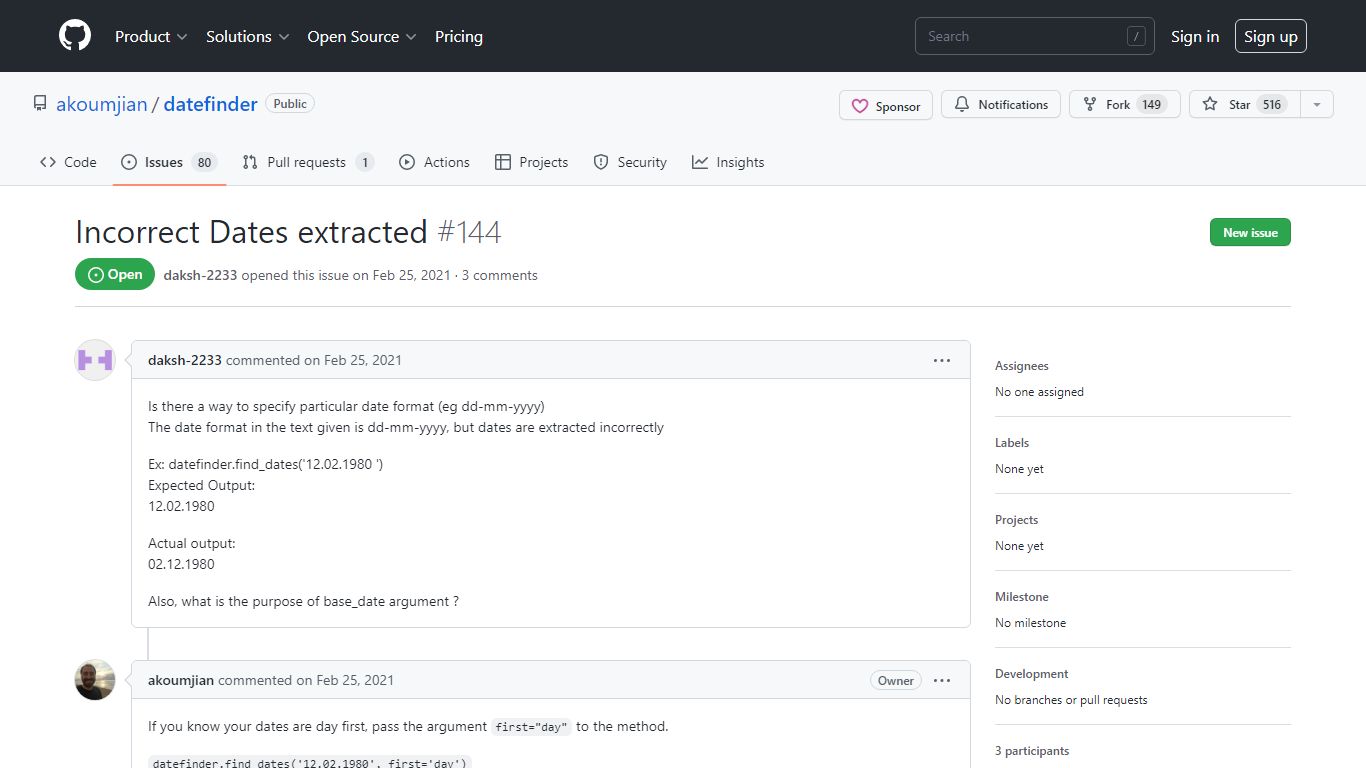Focus the Search input field
Screen dimensions: 1366x768
(x=1035, y=36)
